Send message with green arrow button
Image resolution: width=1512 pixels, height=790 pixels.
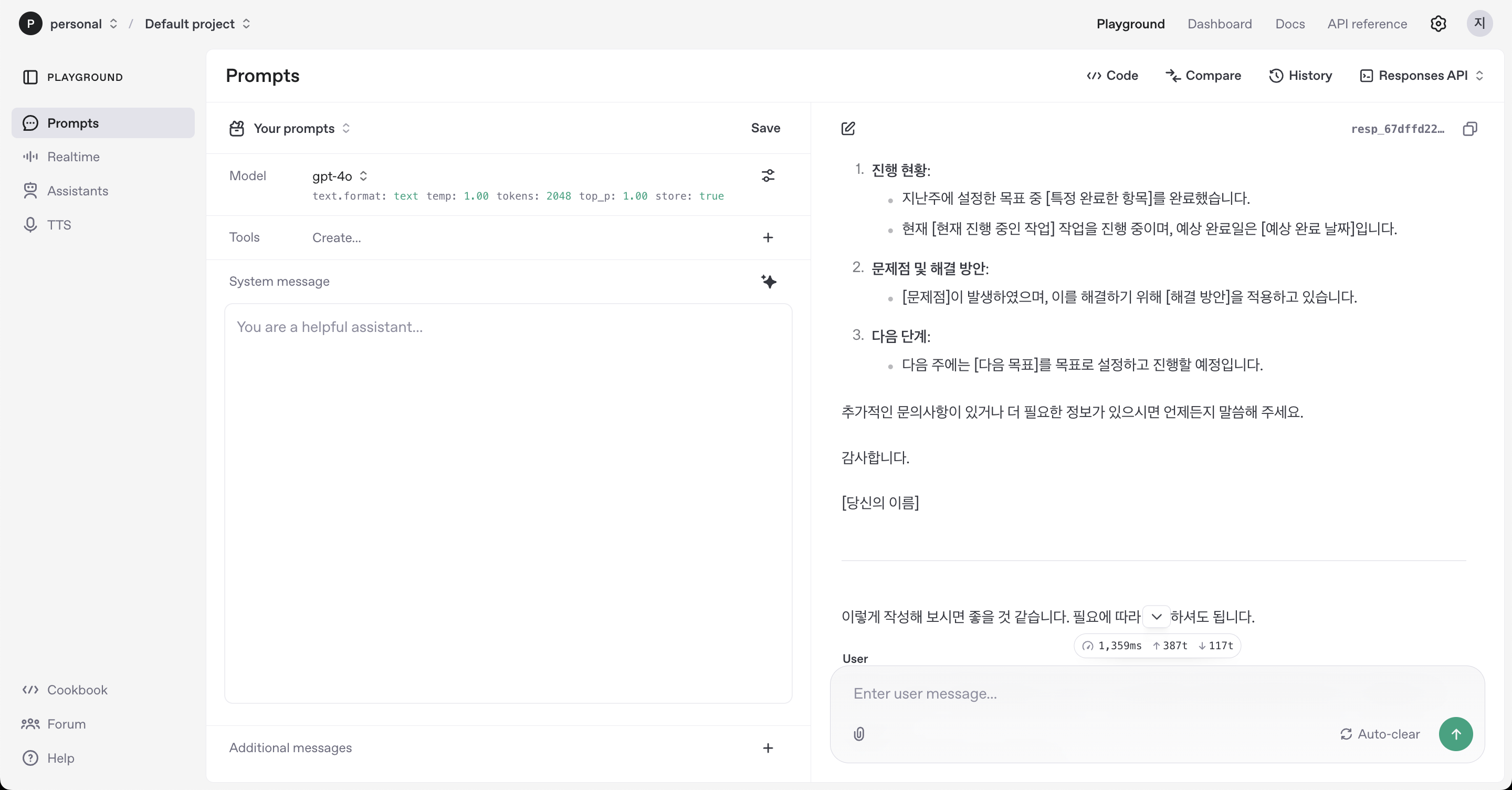(x=1456, y=734)
